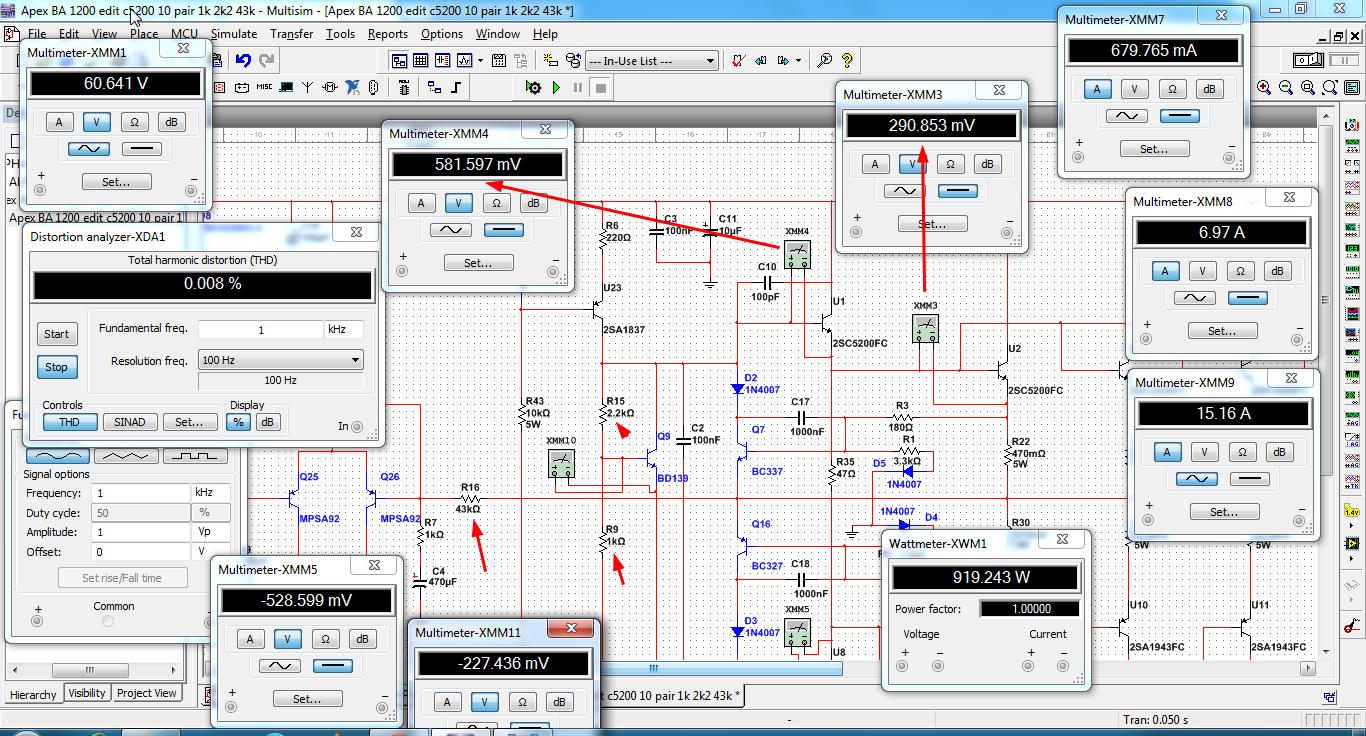The image size is (1366, 736).
Task: Set Multimeter-XMM7 to voltmeter V
Action: click(x=1134, y=89)
